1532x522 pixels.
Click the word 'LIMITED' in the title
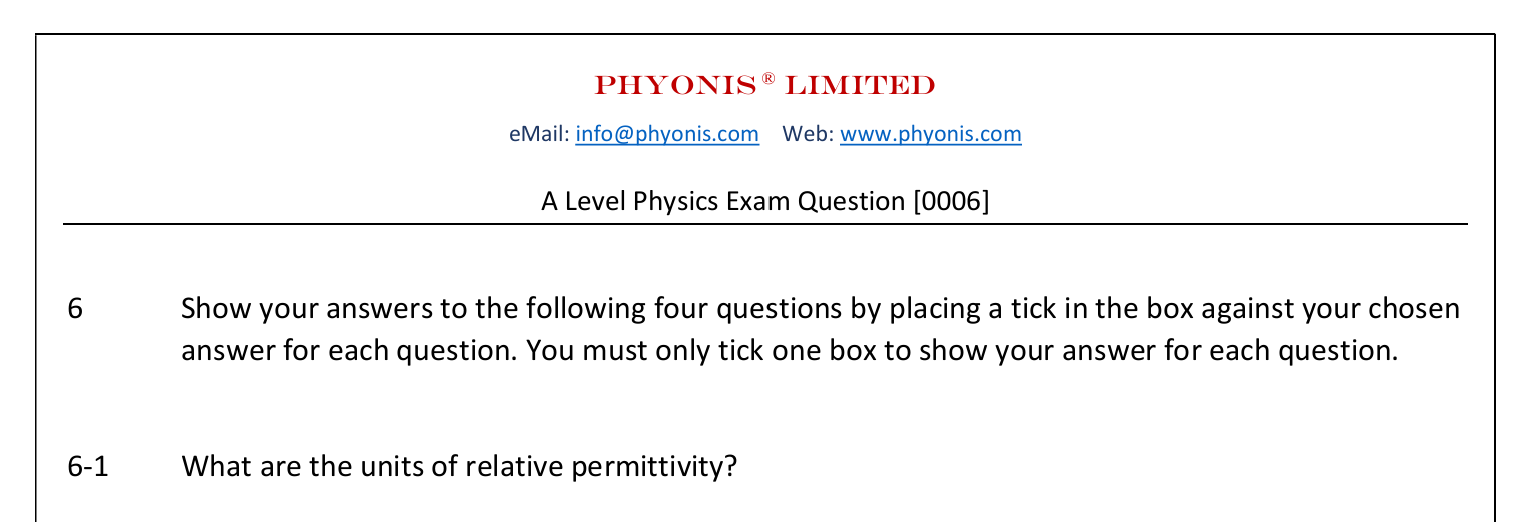coord(860,86)
